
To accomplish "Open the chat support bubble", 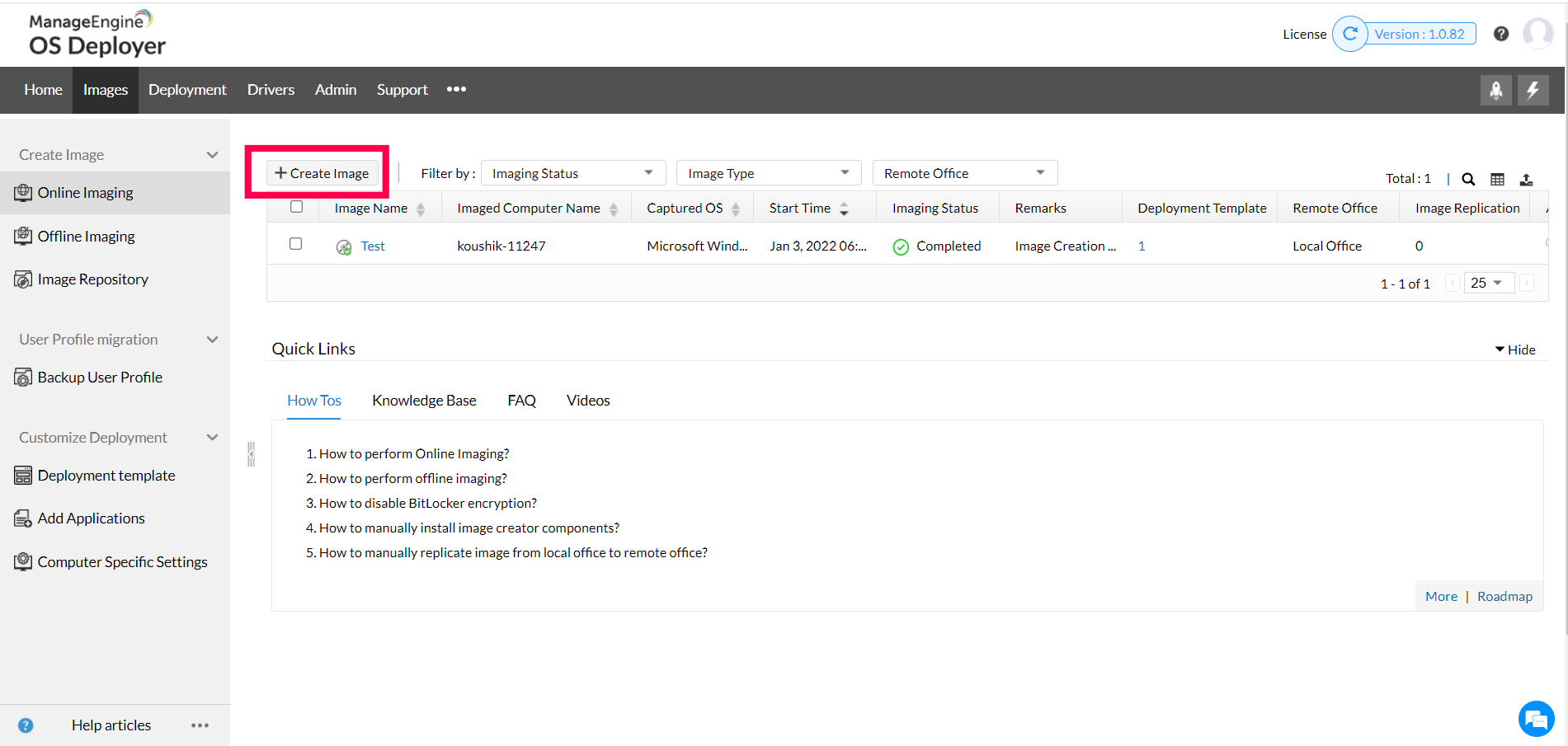I will pos(1536,718).
